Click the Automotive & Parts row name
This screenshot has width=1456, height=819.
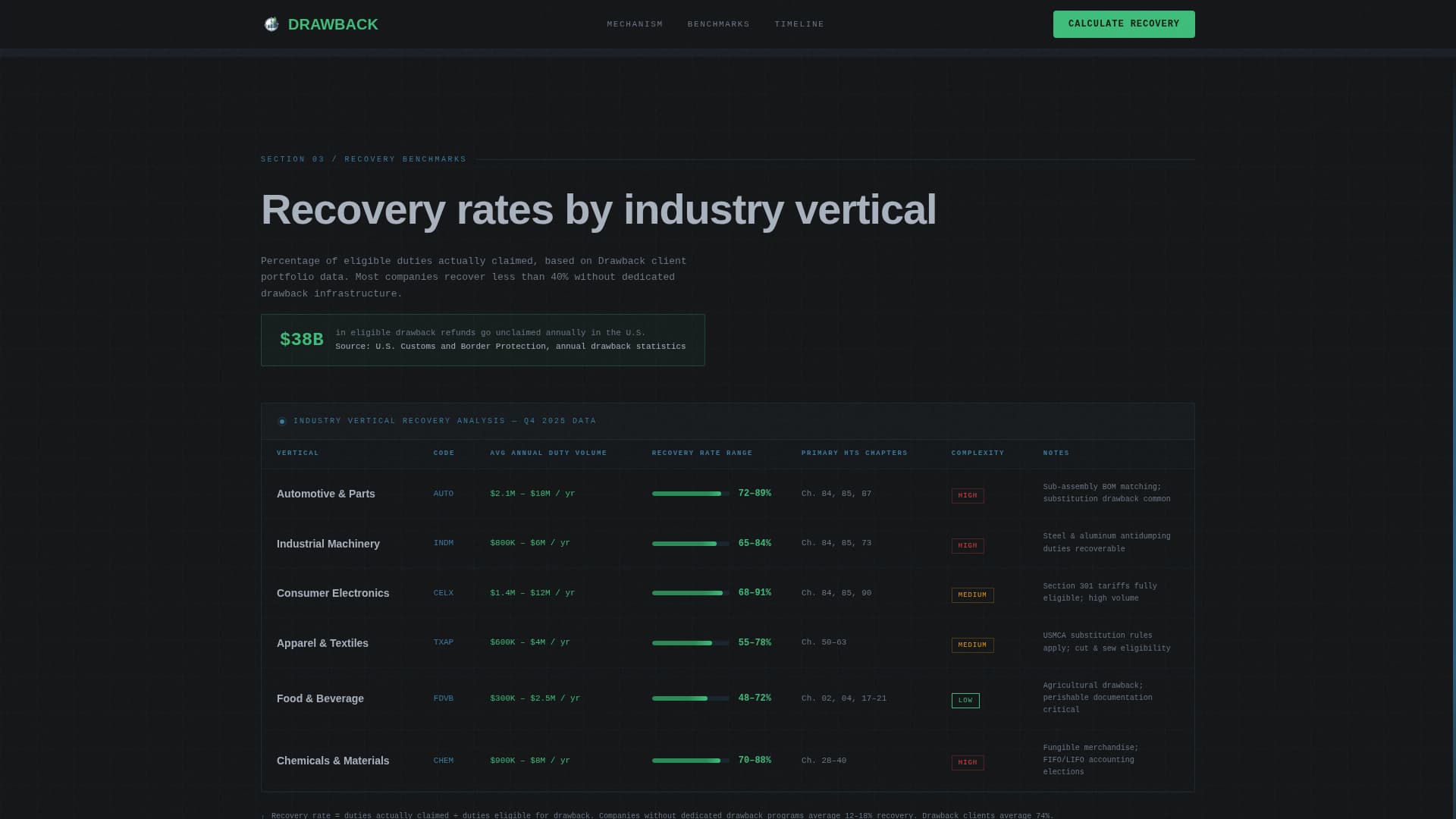tap(326, 494)
